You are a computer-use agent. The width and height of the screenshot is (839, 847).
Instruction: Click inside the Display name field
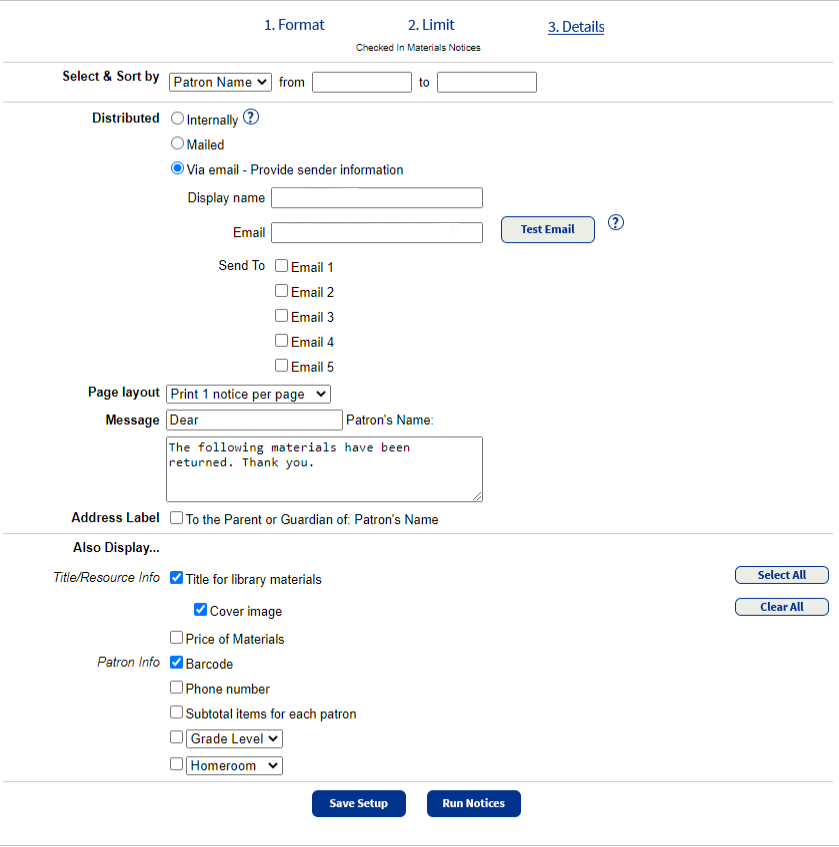point(376,197)
